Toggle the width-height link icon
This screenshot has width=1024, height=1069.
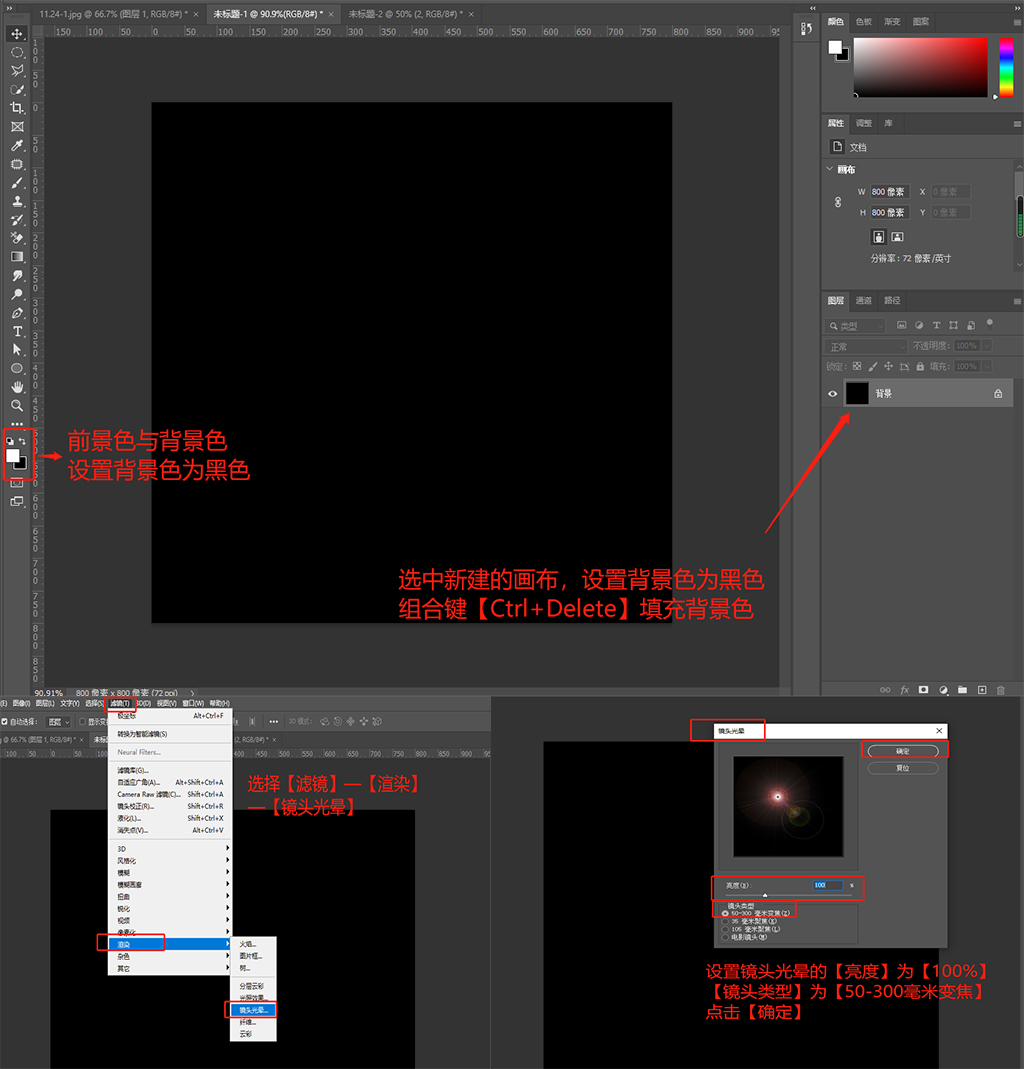[838, 202]
